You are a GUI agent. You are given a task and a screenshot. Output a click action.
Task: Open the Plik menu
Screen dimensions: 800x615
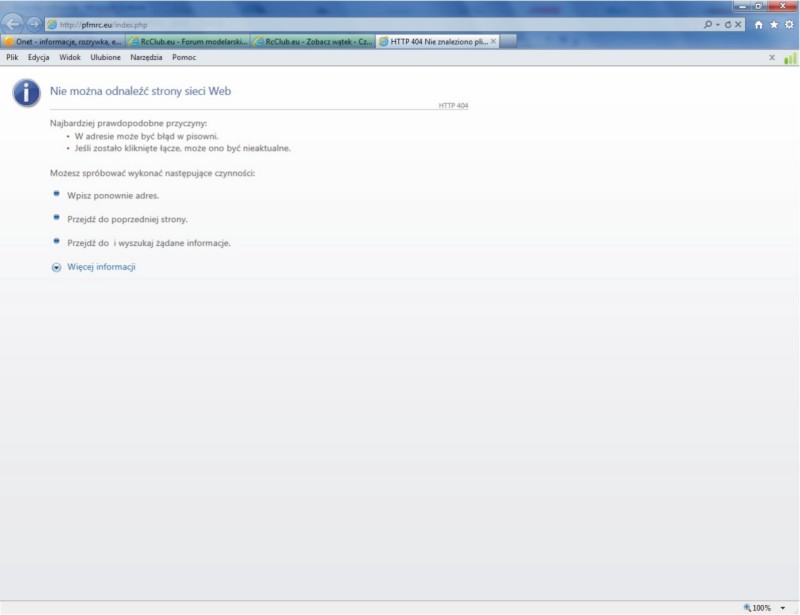[x=12, y=57]
